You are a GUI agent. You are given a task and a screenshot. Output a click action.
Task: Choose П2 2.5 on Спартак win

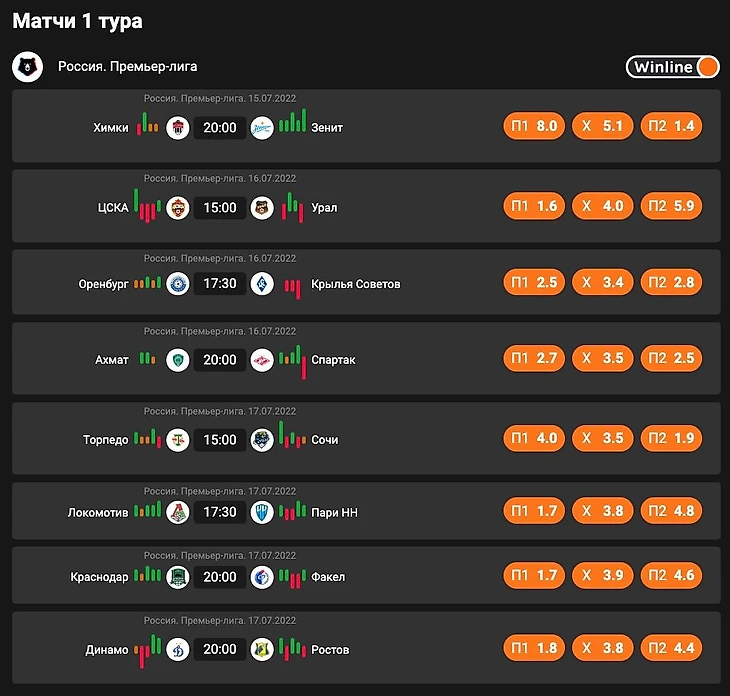671,359
